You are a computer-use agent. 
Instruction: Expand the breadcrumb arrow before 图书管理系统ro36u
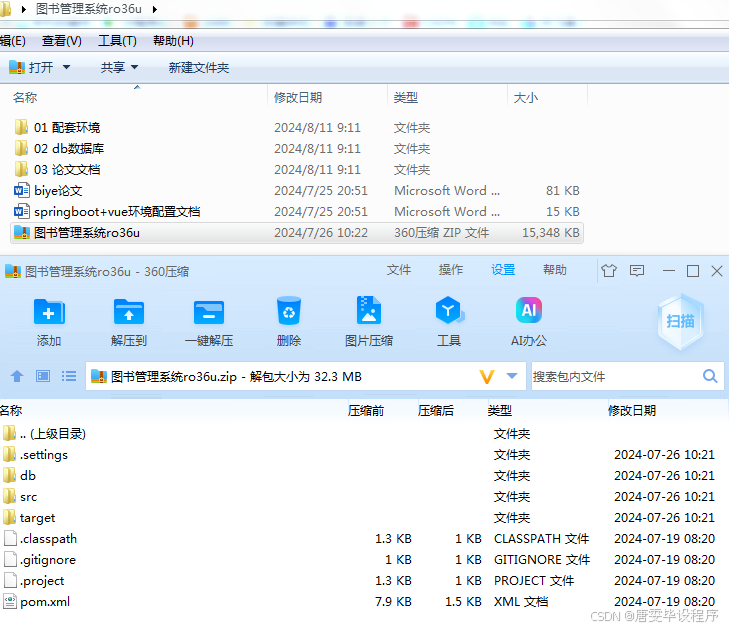[x=23, y=9]
